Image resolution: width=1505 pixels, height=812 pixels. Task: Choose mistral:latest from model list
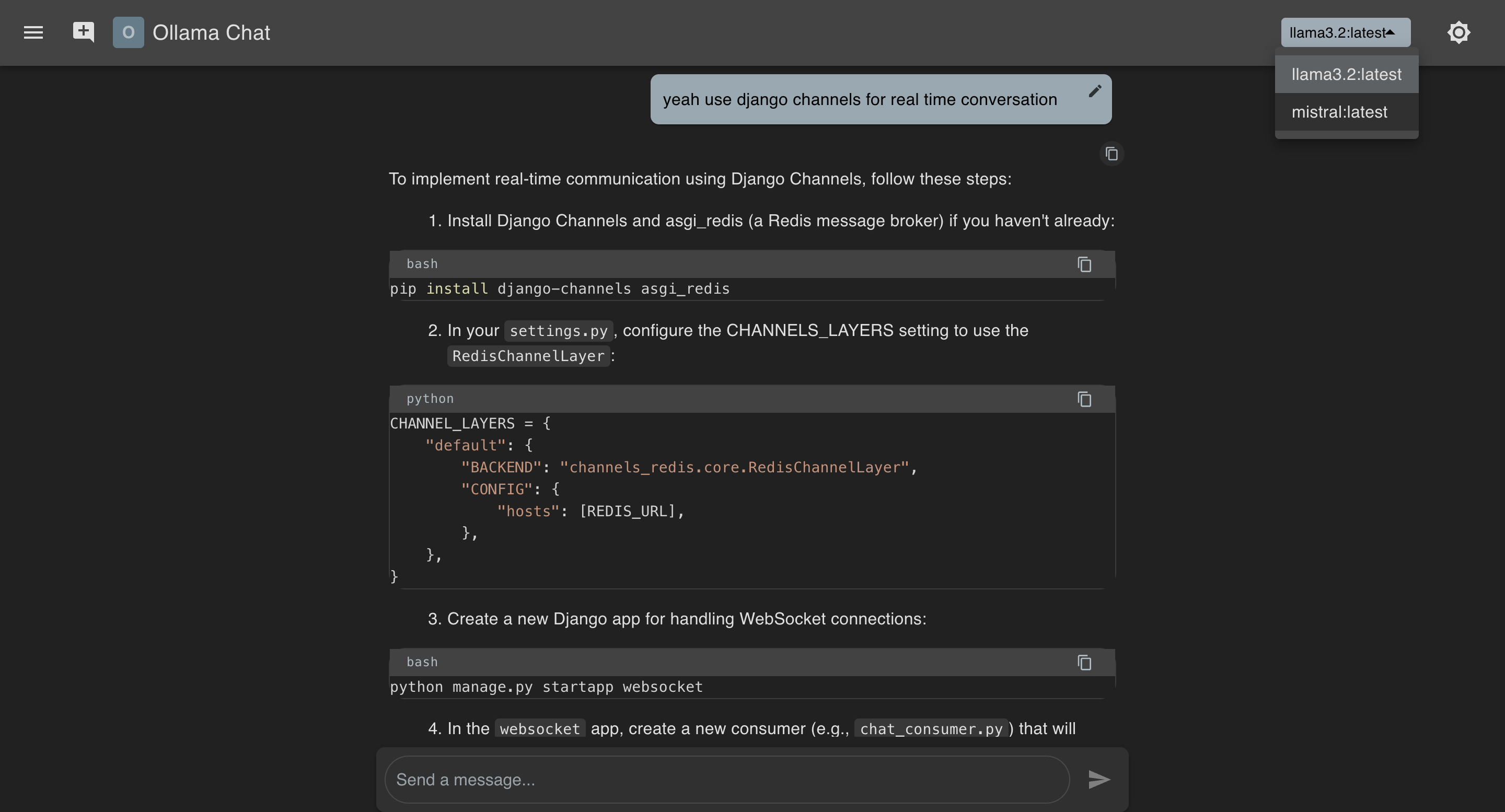click(x=1339, y=112)
